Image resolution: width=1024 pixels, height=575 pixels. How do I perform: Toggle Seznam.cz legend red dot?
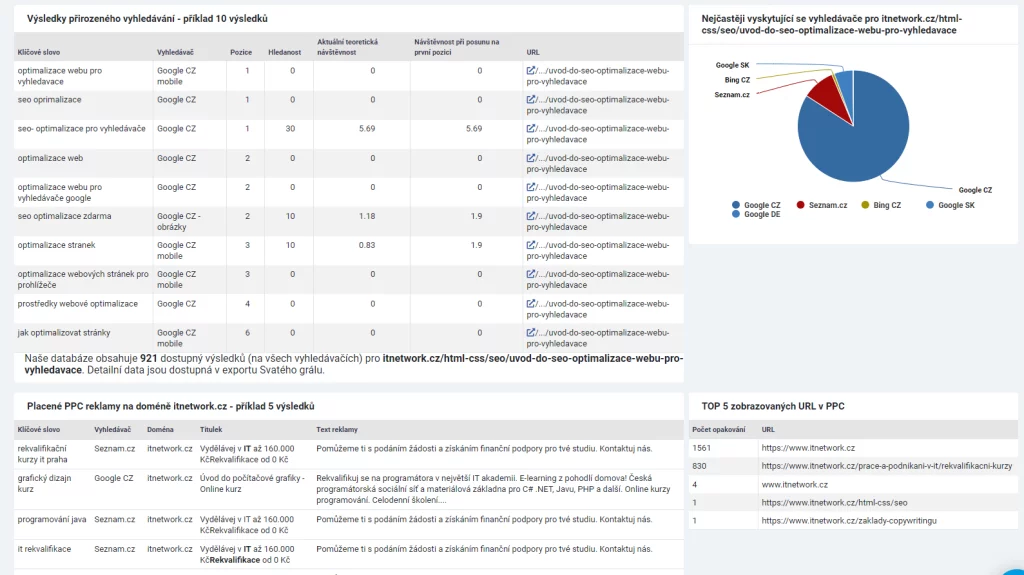coord(801,205)
